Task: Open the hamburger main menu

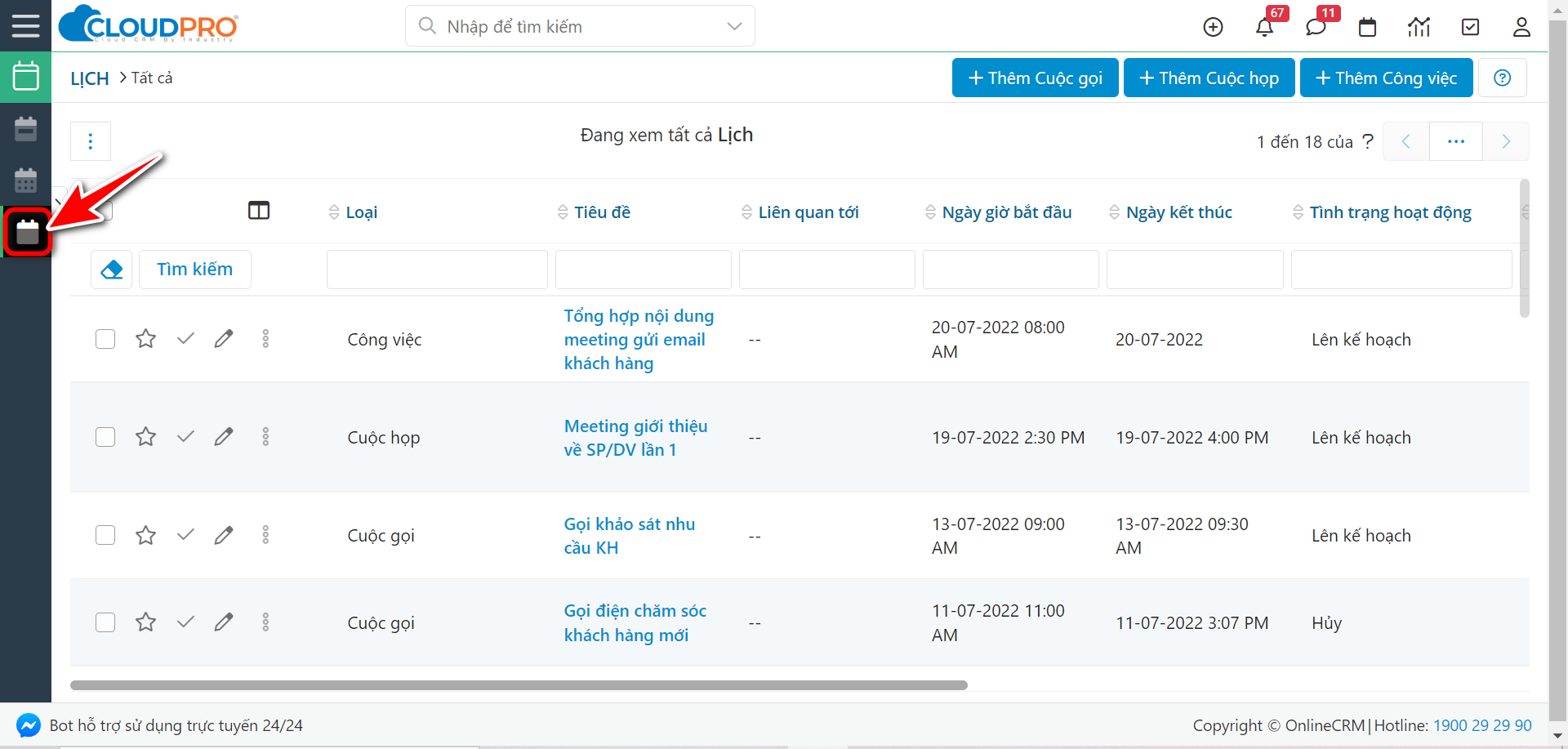Action: pyautogui.click(x=25, y=25)
